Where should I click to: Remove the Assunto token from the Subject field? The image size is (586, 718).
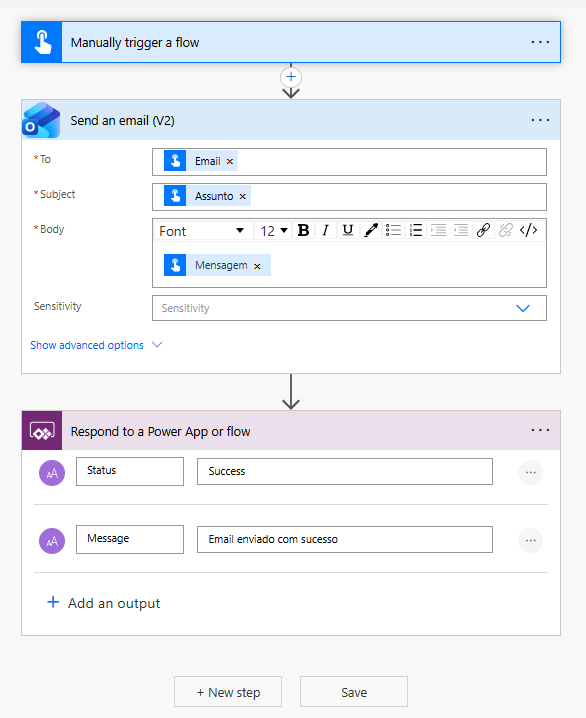click(243, 196)
